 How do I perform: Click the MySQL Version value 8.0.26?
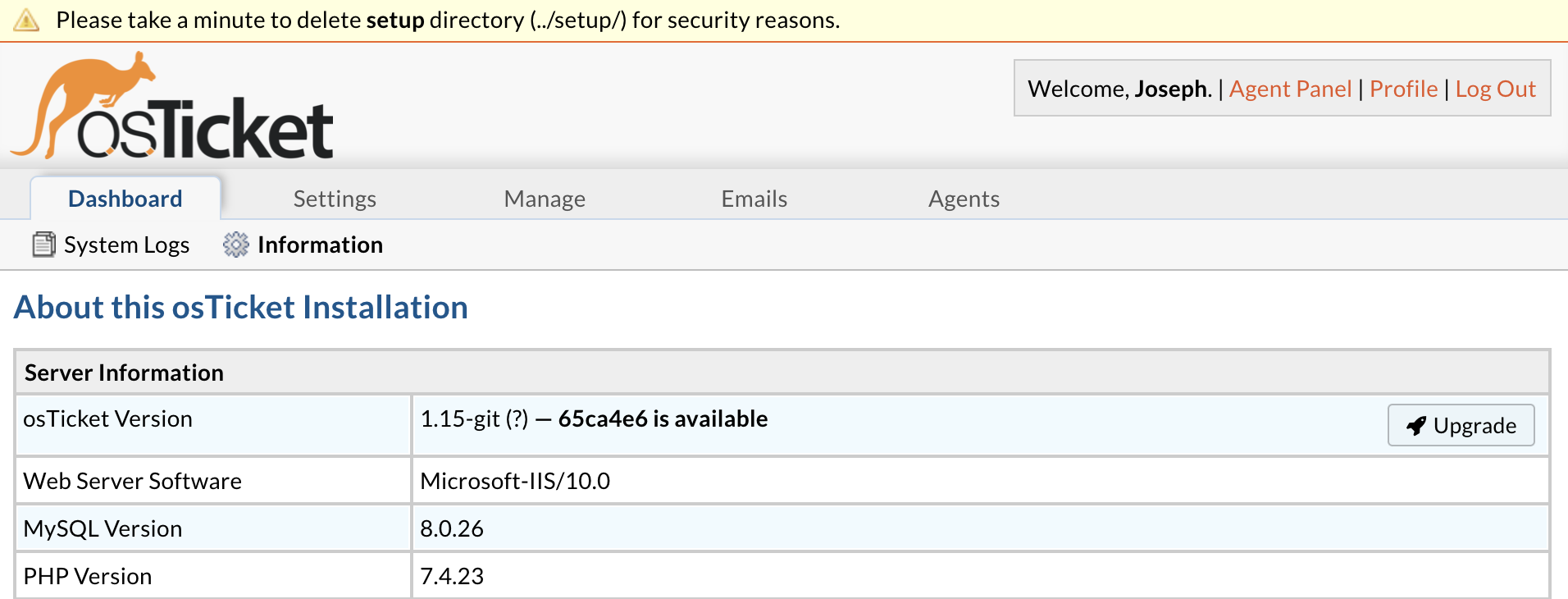(452, 528)
